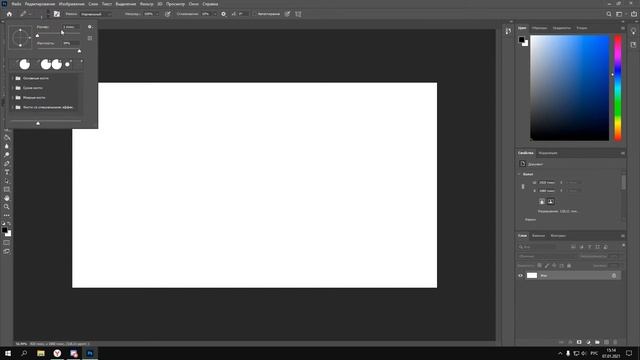Open Windows notification center
The image size is (640, 360).
629,353
